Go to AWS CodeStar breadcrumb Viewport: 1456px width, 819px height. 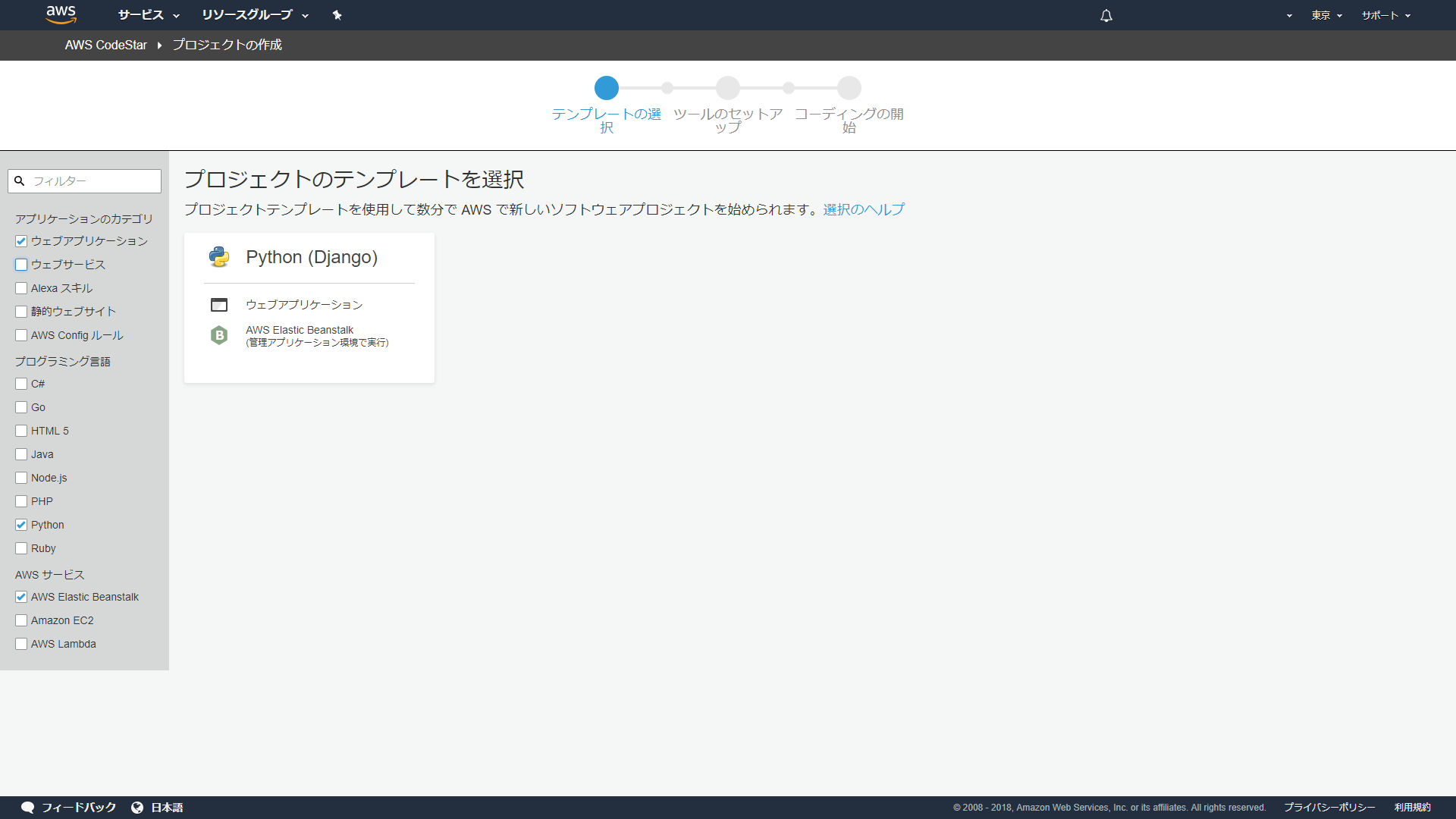coord(105,45)
